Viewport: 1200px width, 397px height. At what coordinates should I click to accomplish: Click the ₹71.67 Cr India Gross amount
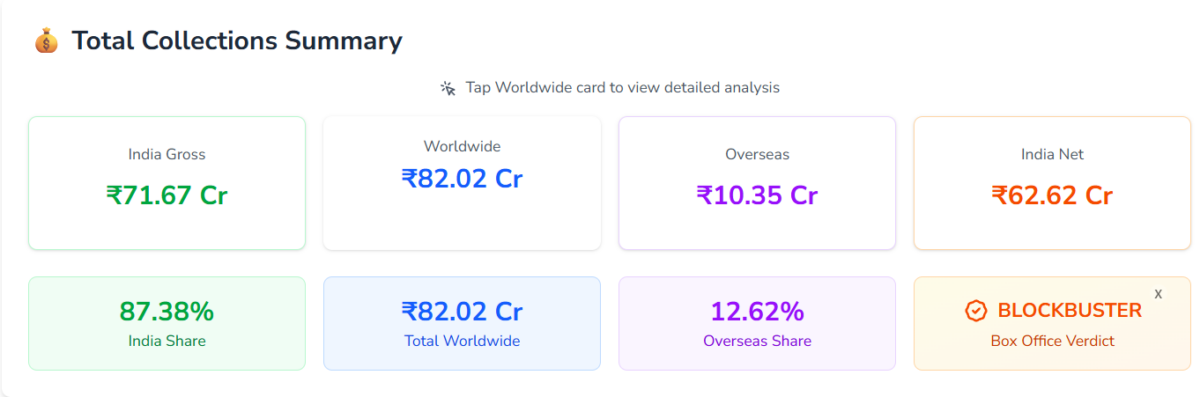pos(167,195)
